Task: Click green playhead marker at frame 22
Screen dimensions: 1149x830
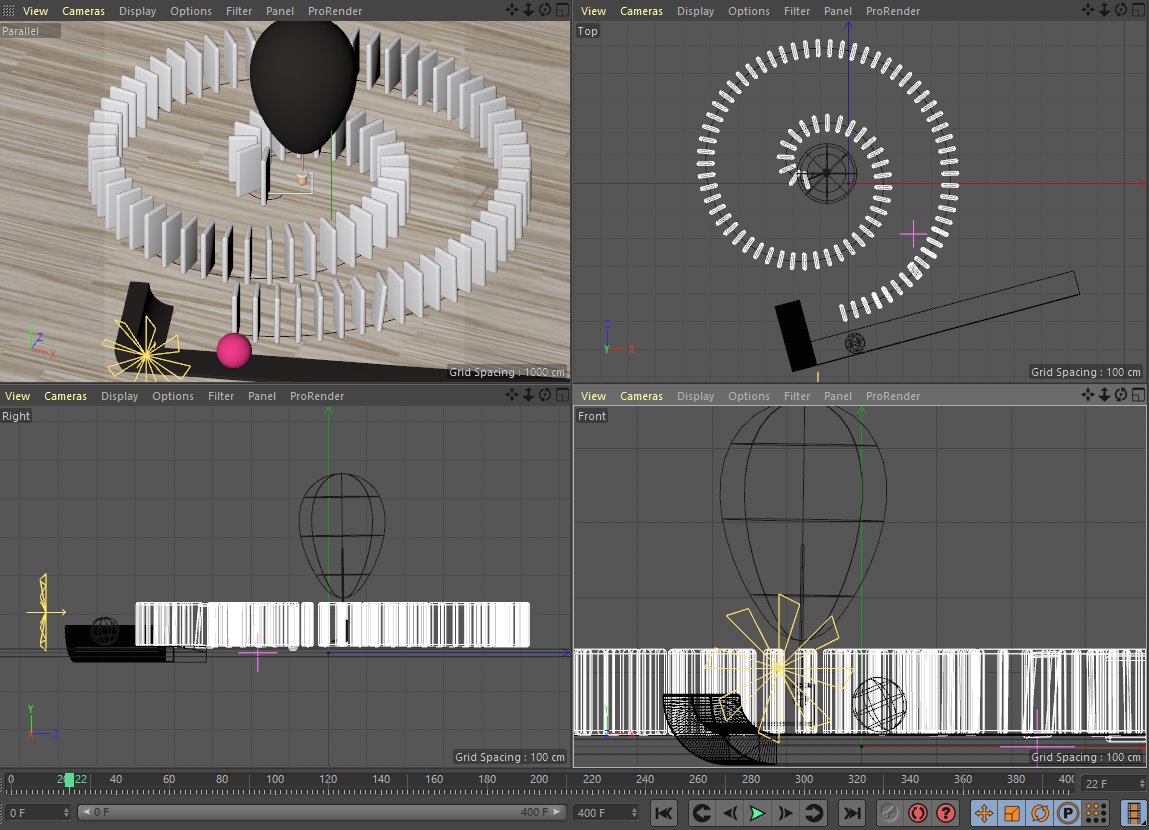Action: [x=69, y=780]
